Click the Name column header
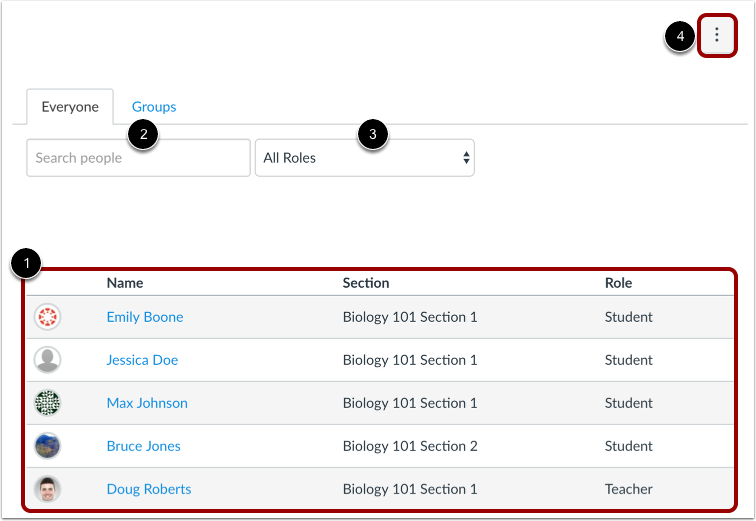756x521 pixels. pos(125,283)
